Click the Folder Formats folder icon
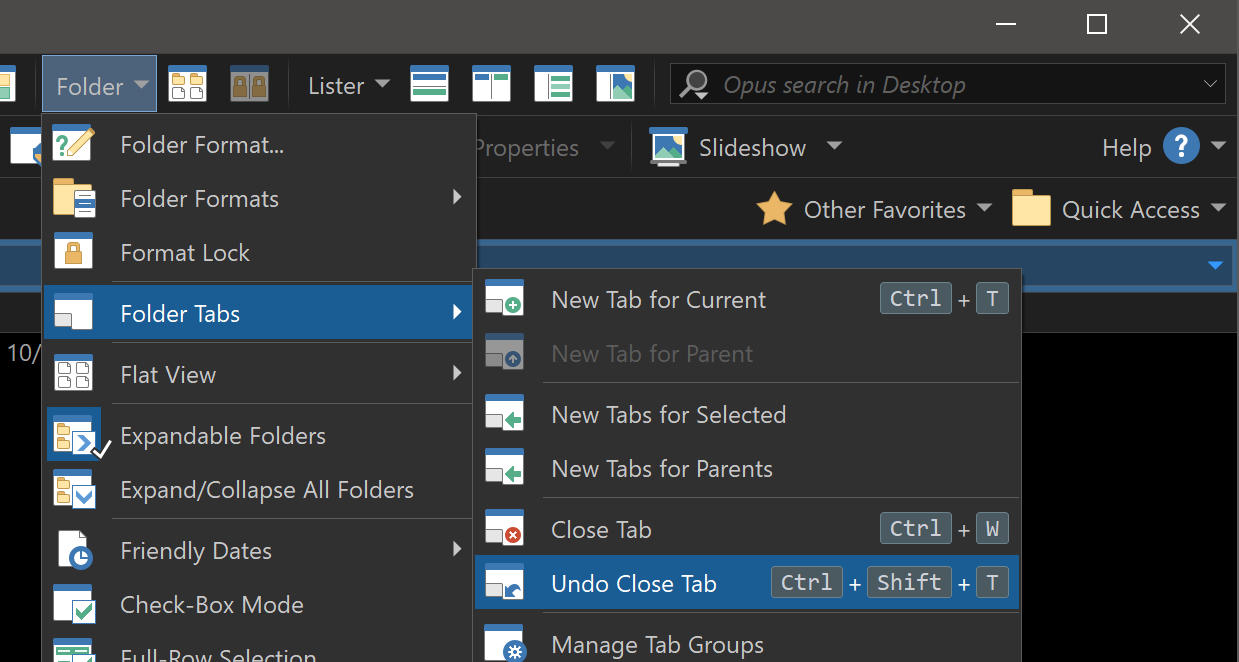This screenshot has height=662, width=1239. (x=73, y=197)
